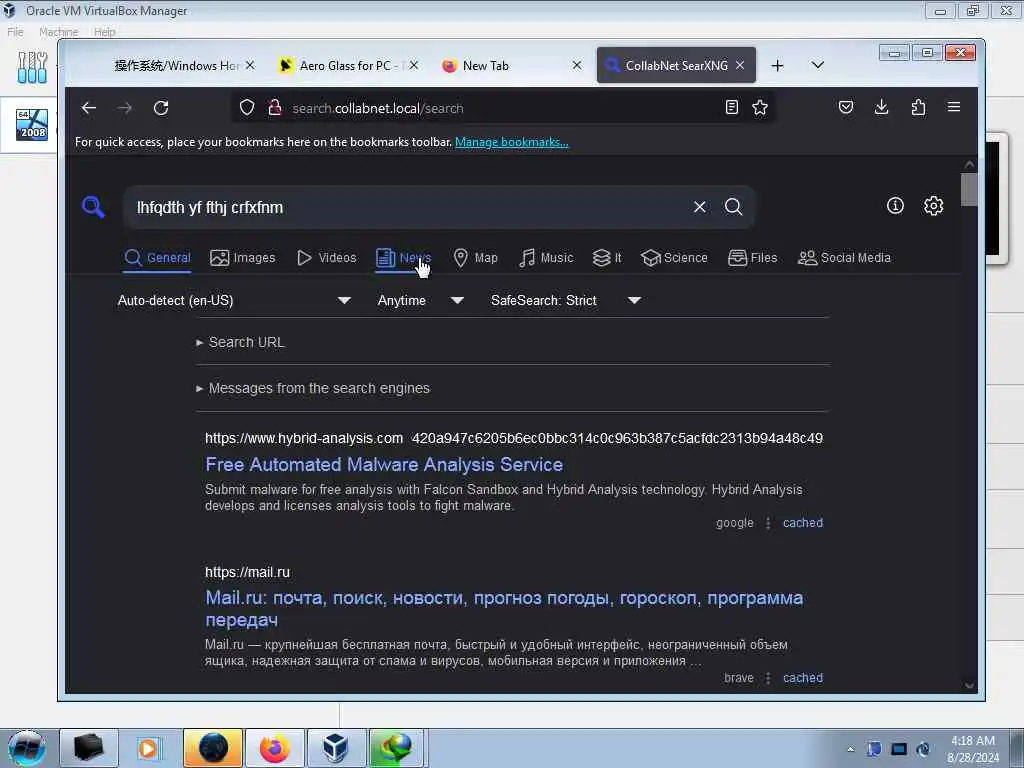Select the Images search category

tap(243, 258)
